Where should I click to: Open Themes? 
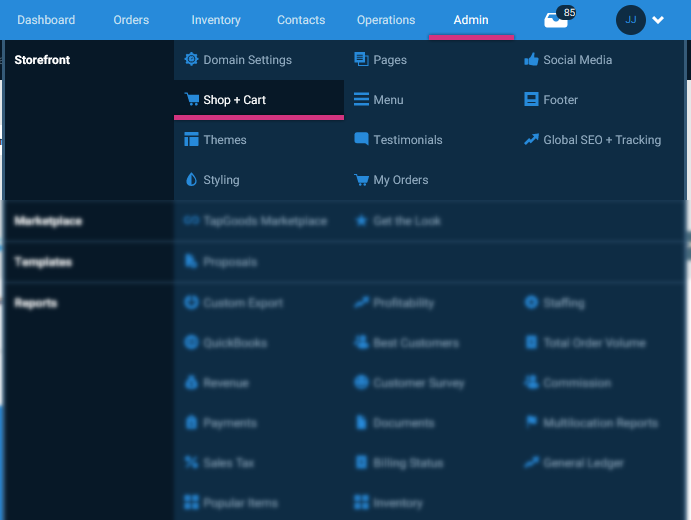225,140
